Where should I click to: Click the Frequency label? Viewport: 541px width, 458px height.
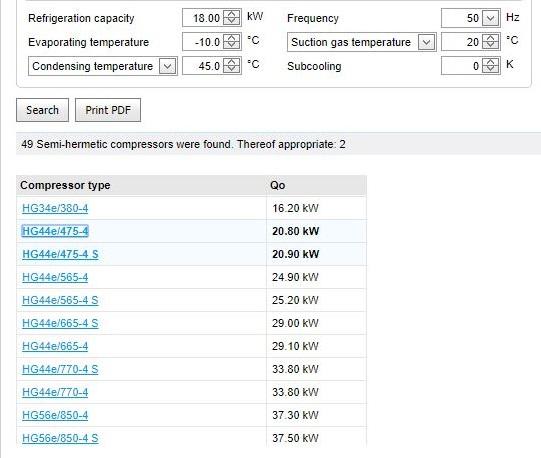313,18
